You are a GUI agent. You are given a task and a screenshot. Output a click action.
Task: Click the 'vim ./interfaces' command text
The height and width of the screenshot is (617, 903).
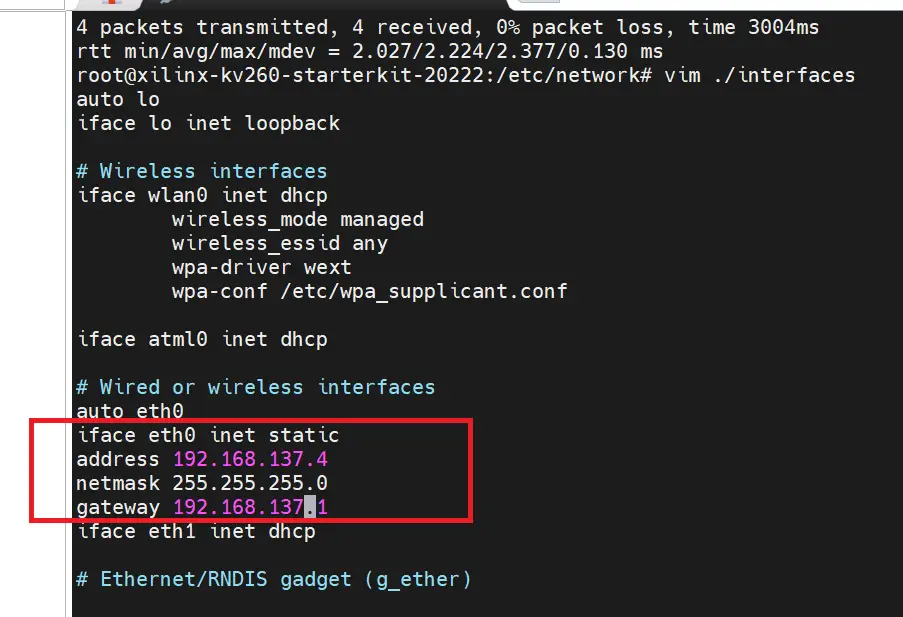[760, 75]
